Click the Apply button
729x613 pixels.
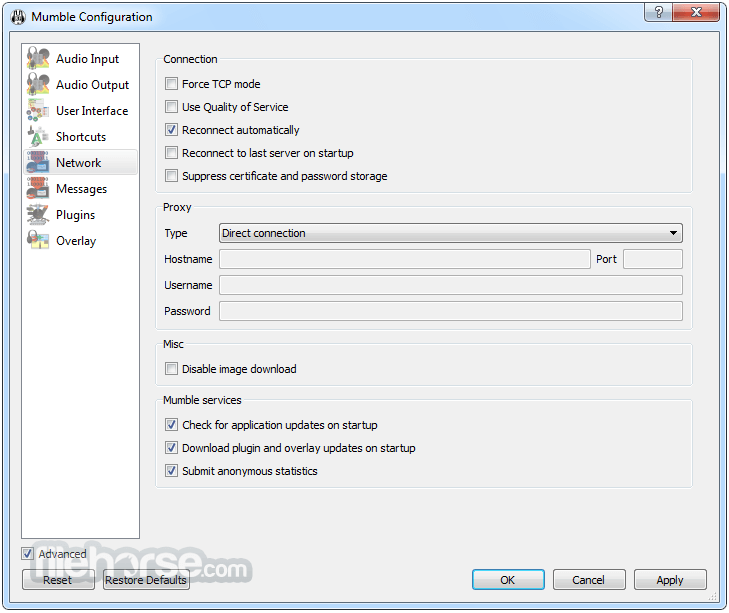point(670,580)
